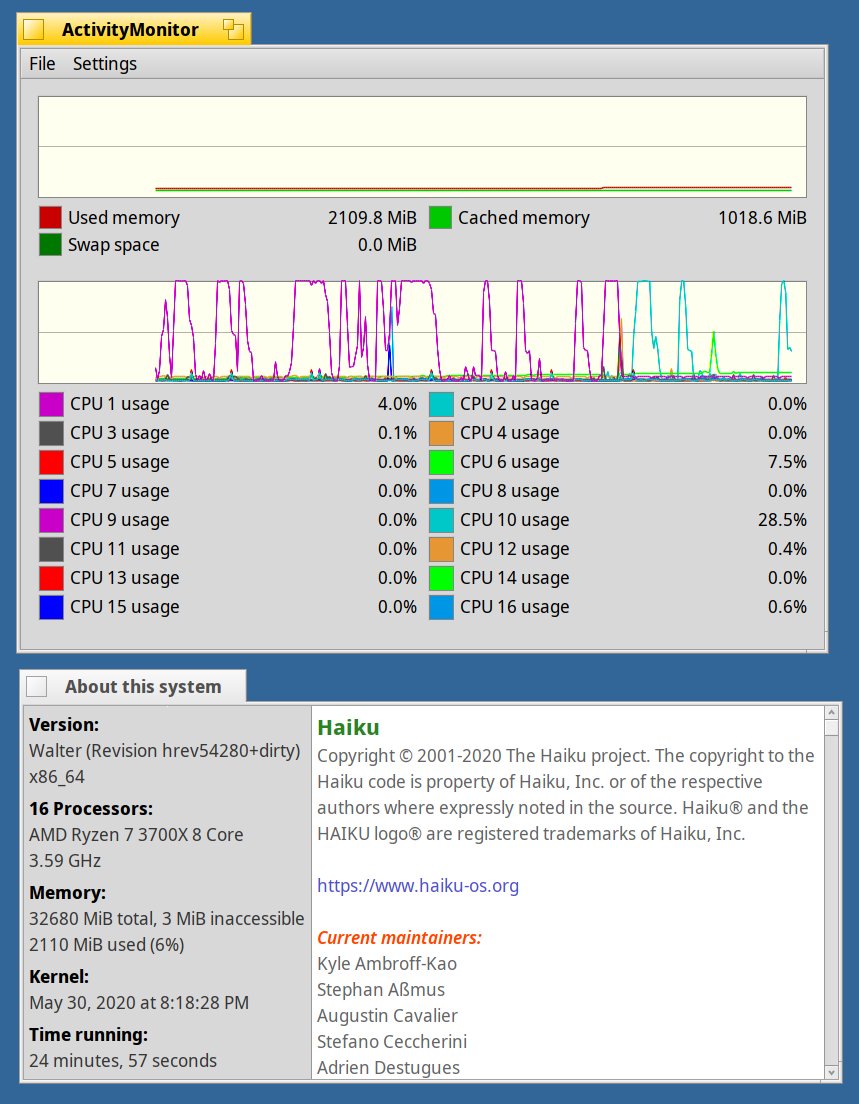Click the Cached memory green swatch
The image size is (859, 1104).
[x=441, y=218]
